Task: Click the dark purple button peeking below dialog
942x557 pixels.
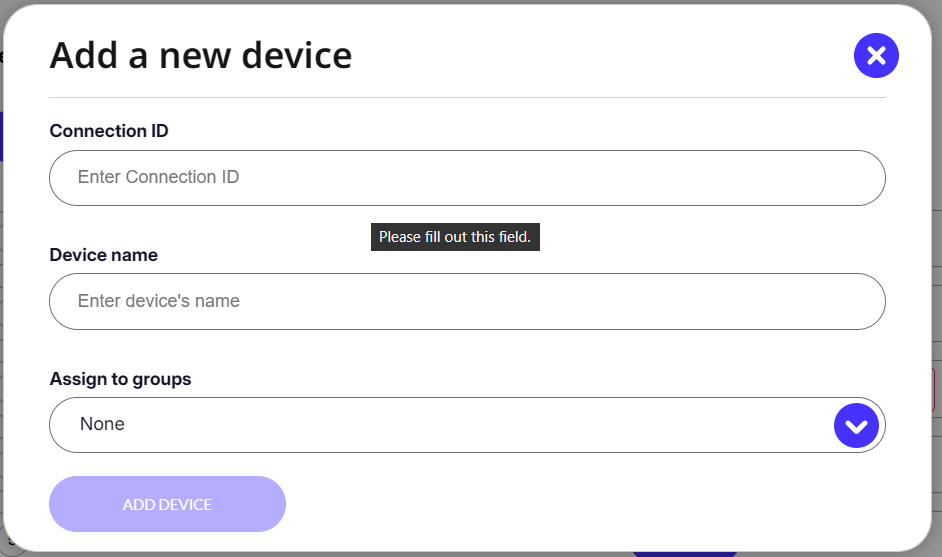Action: 683,552
